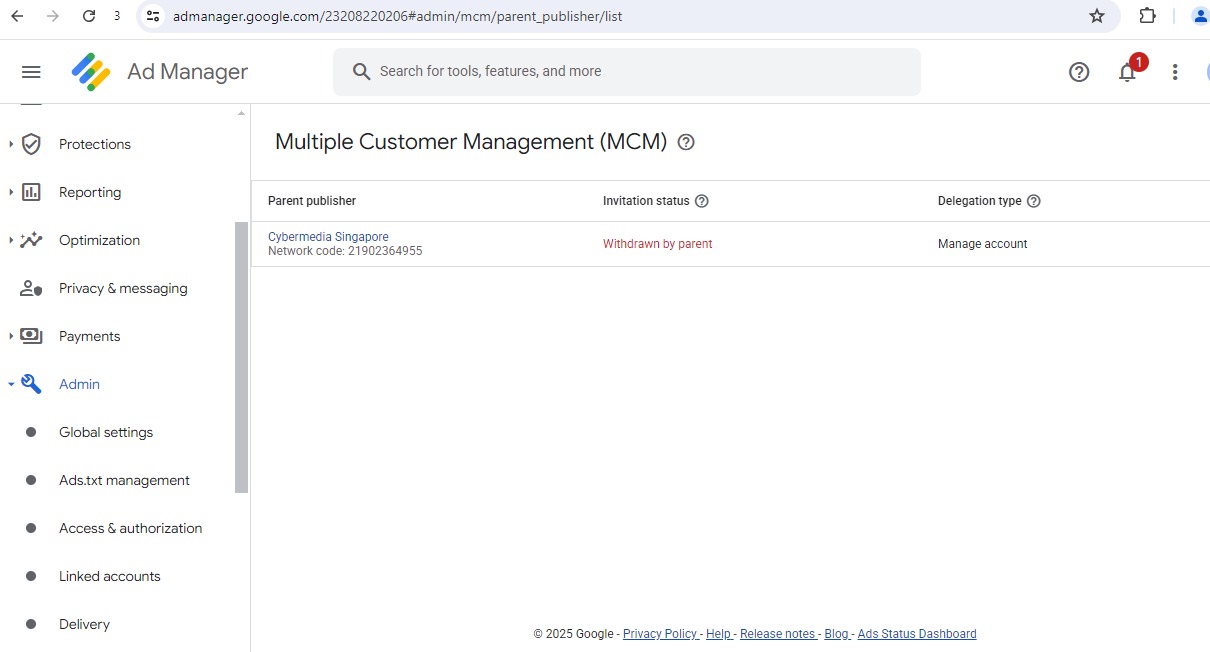Open the Ads Status Dashboard link
The height and width of the screenshot is (652, 1210).
click(x=917, y=634)
